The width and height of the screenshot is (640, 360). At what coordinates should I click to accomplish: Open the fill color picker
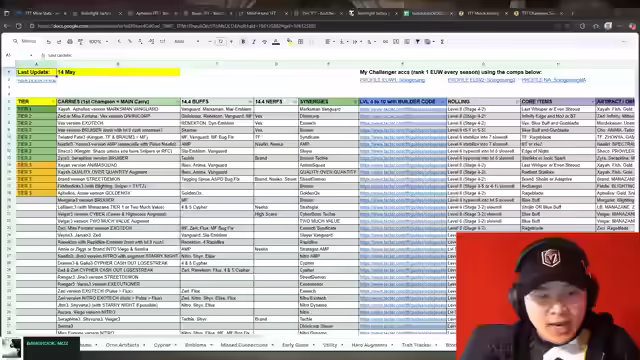tap(289, 42)
